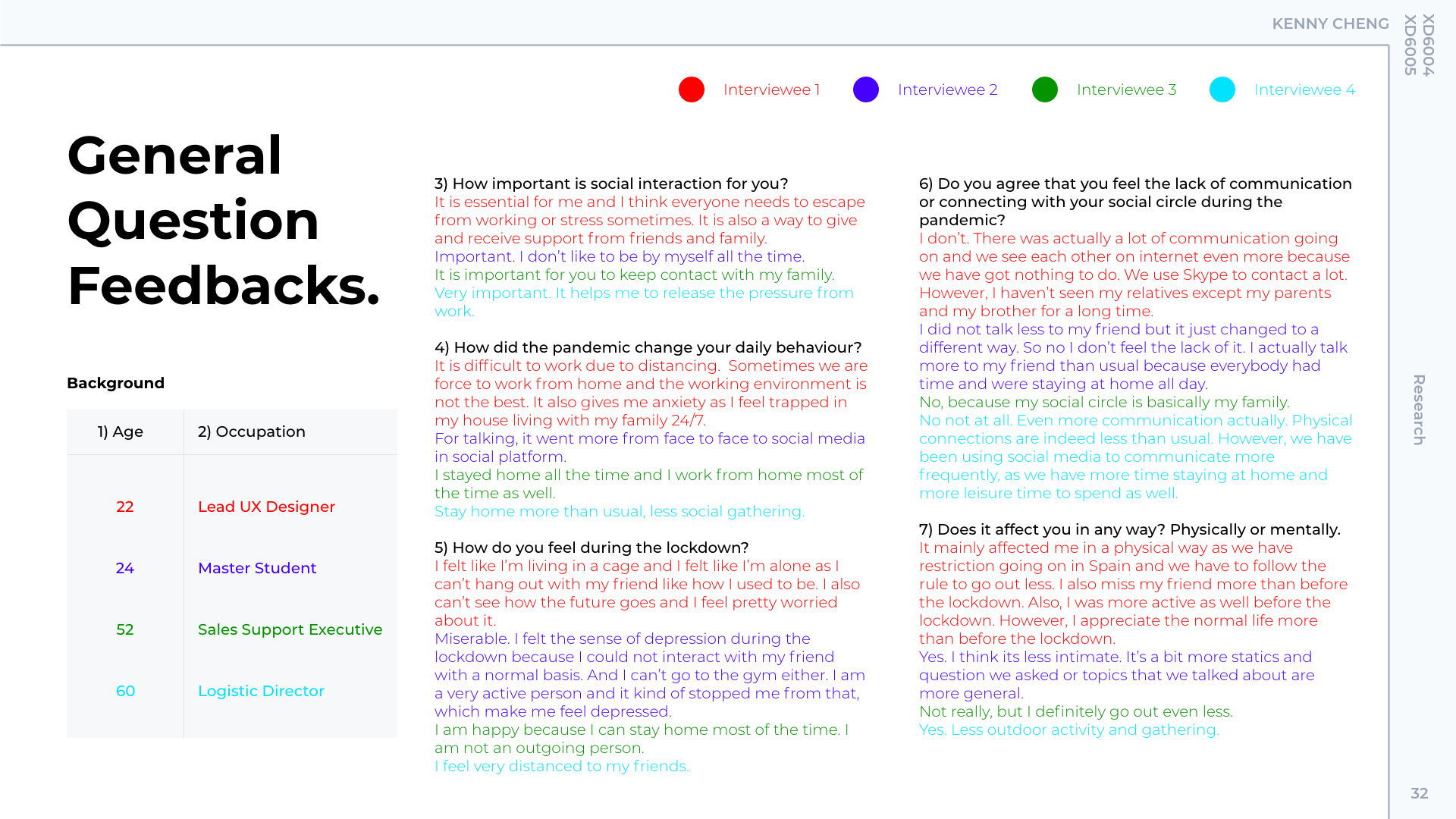Click the vertical 'Research' section label

[1419, 409]
